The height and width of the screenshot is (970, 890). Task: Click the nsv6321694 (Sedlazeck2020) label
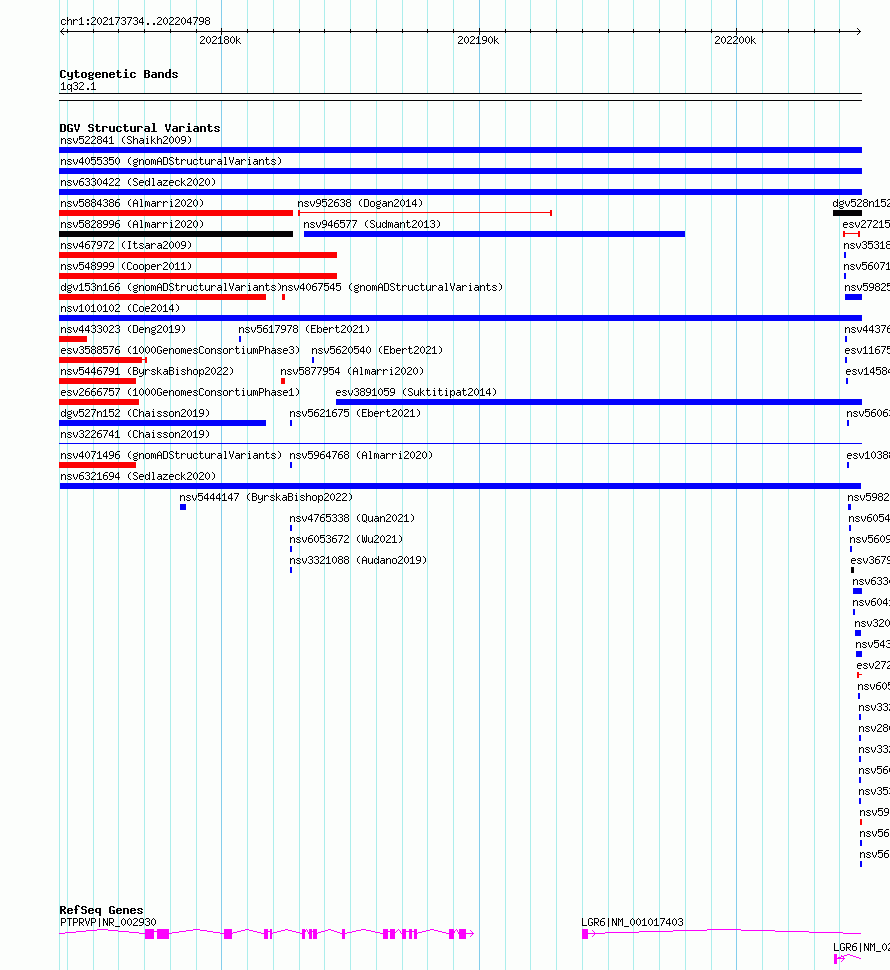click(x=138, y=477)
